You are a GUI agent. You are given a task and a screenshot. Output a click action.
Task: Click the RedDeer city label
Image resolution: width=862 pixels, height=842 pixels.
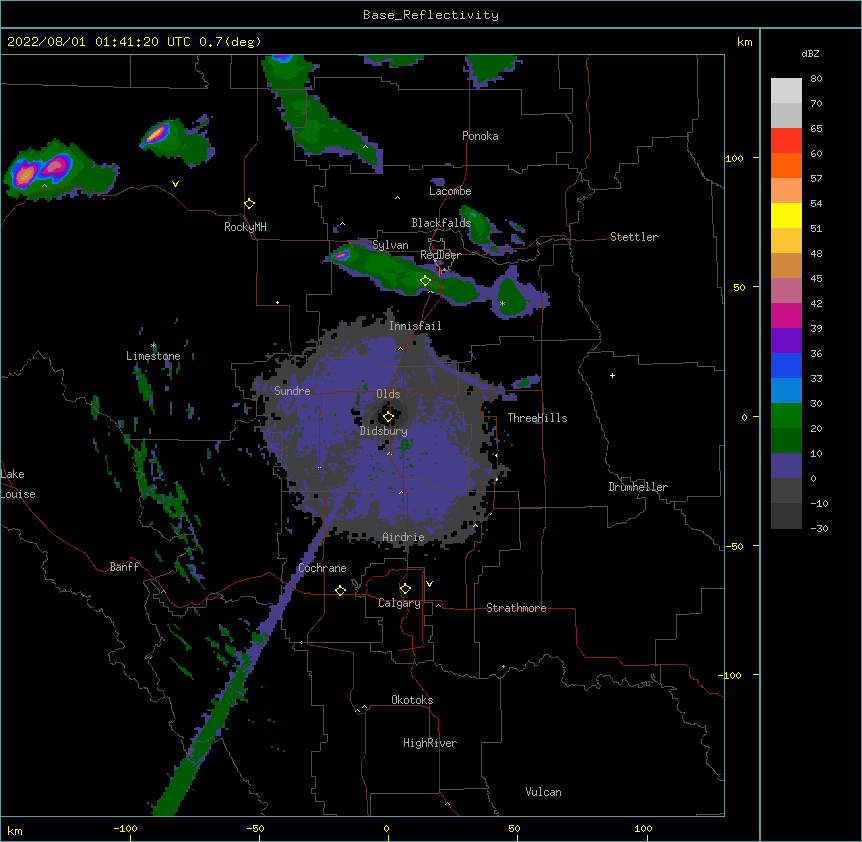coord(440,255)
